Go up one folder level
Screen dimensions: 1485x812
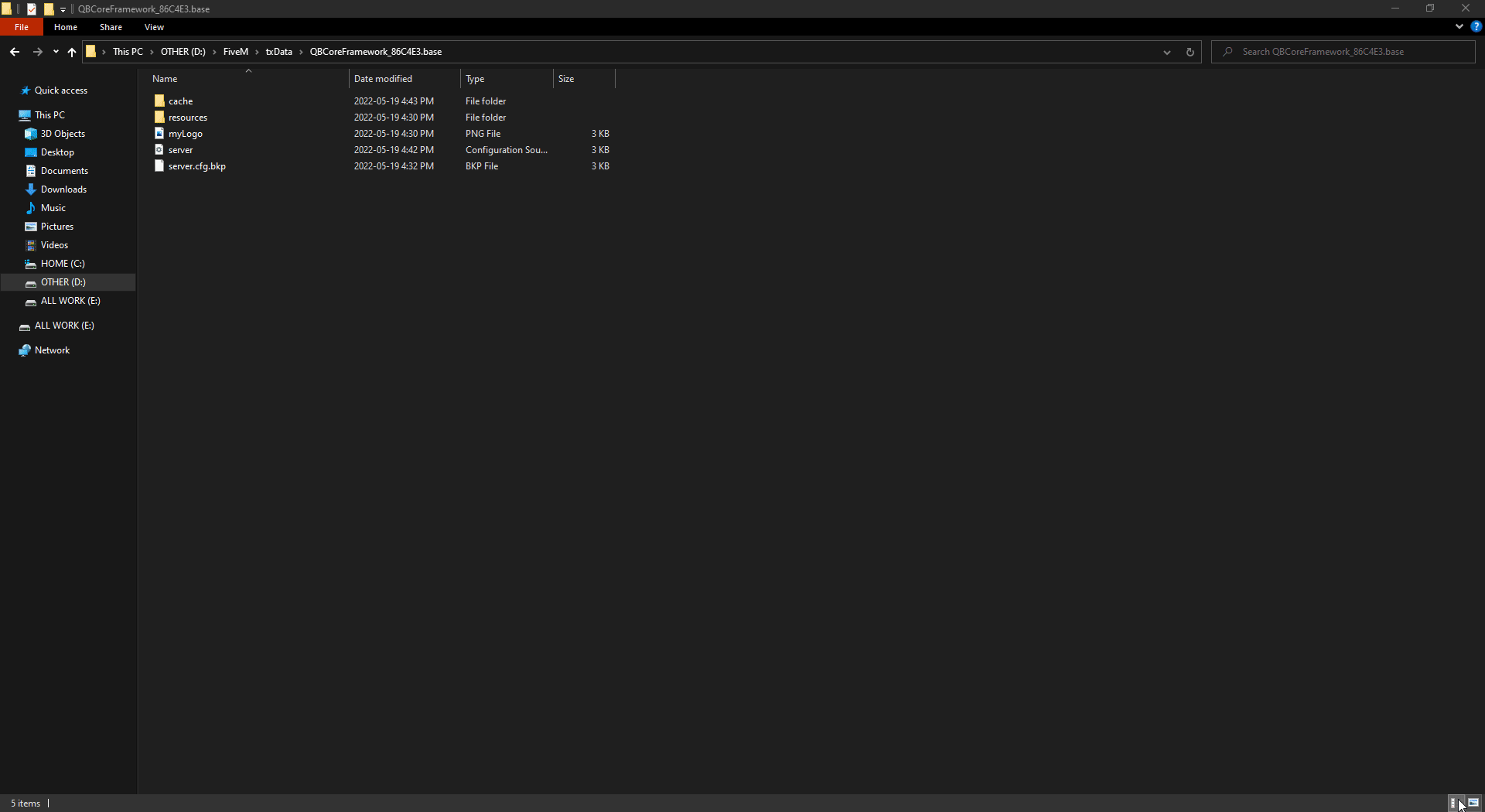pyautogui.click(x=72, y=52)
